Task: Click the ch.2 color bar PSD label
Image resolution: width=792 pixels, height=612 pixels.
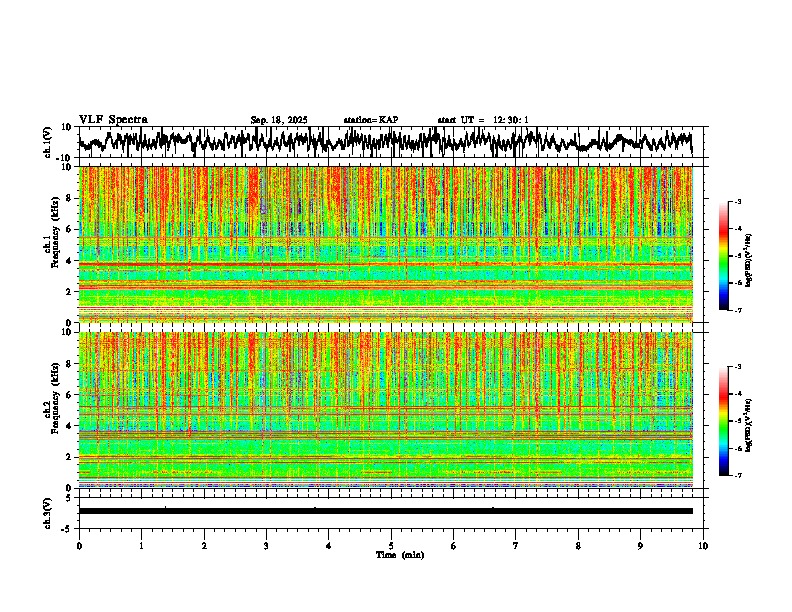Action: [749, 425]
